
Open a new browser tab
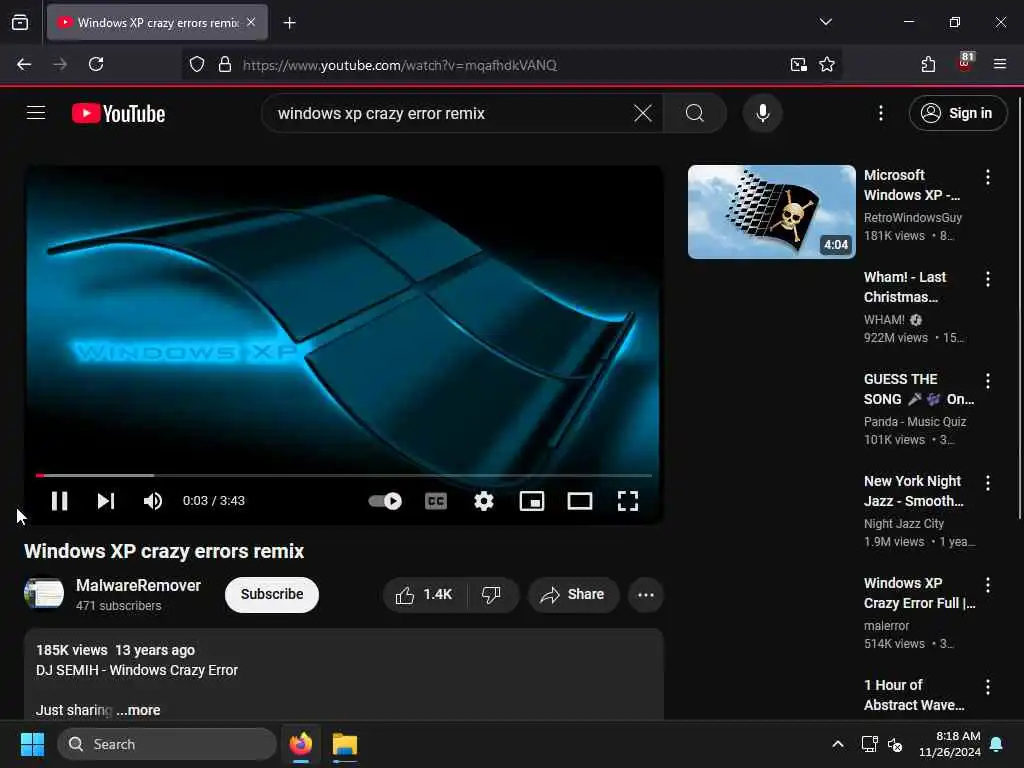pyautogui.click(x=289, y=23)
